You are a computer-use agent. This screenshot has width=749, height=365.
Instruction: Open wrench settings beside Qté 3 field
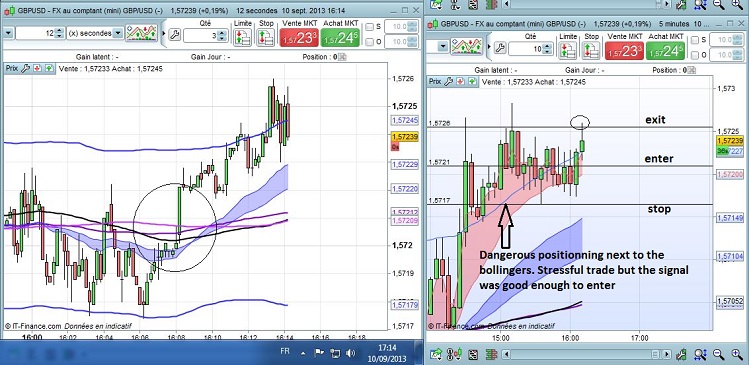(x=174, y=34)
